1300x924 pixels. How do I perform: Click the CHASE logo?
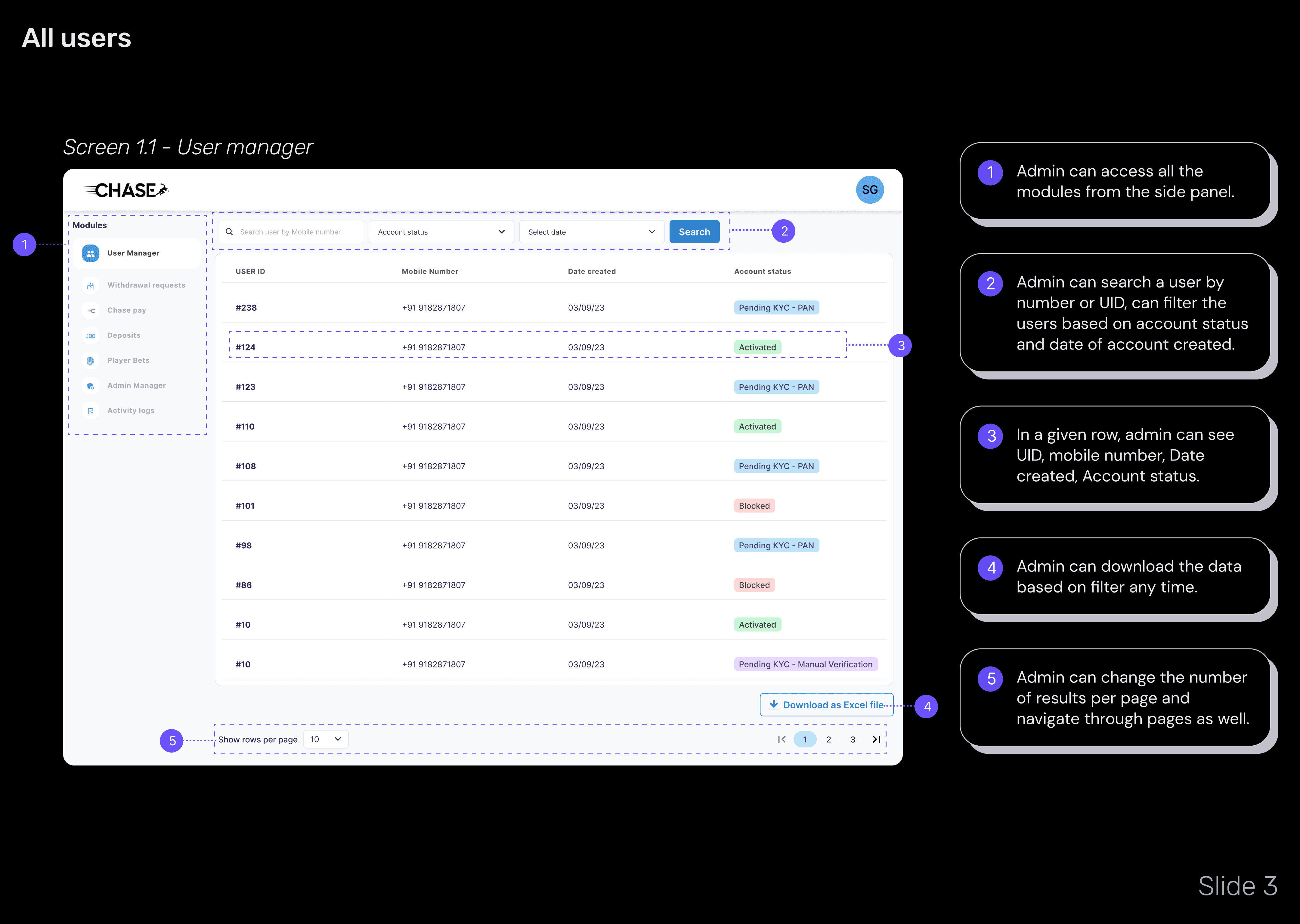tap(126, 191)
